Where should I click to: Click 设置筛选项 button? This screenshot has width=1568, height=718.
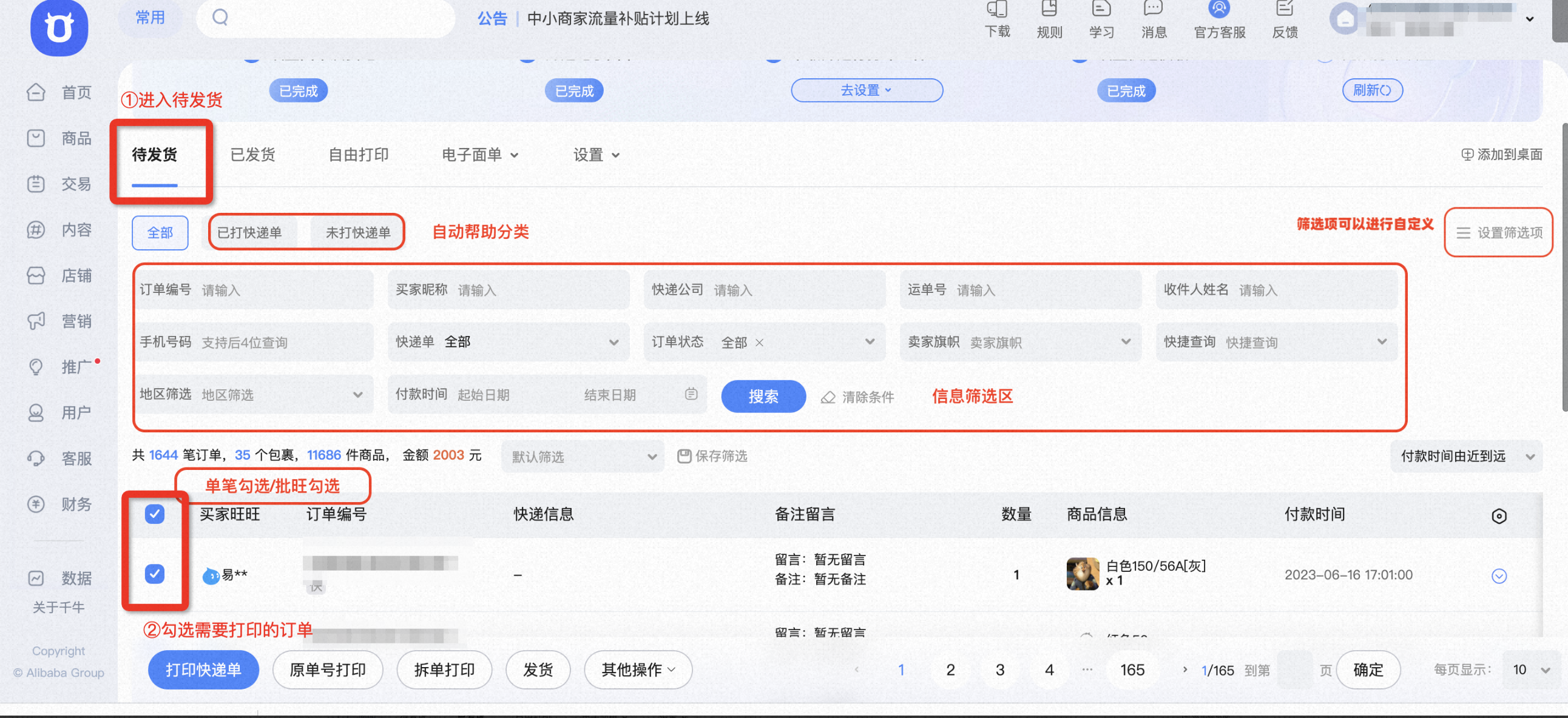1499,232
